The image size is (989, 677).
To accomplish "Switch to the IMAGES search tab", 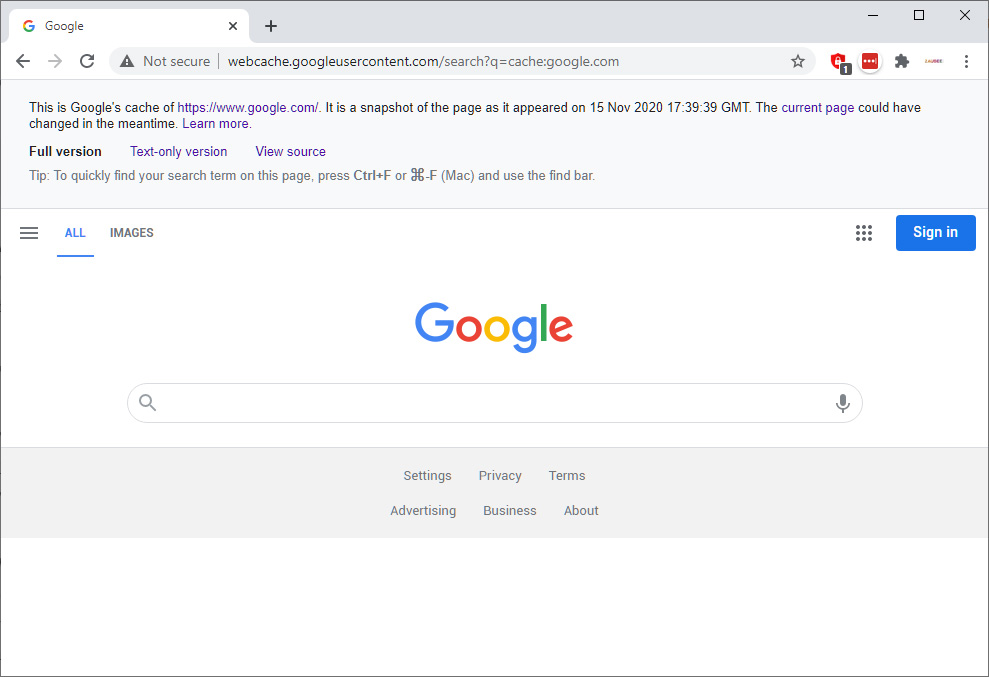I will pyautogui.click(x=132, y=233).
